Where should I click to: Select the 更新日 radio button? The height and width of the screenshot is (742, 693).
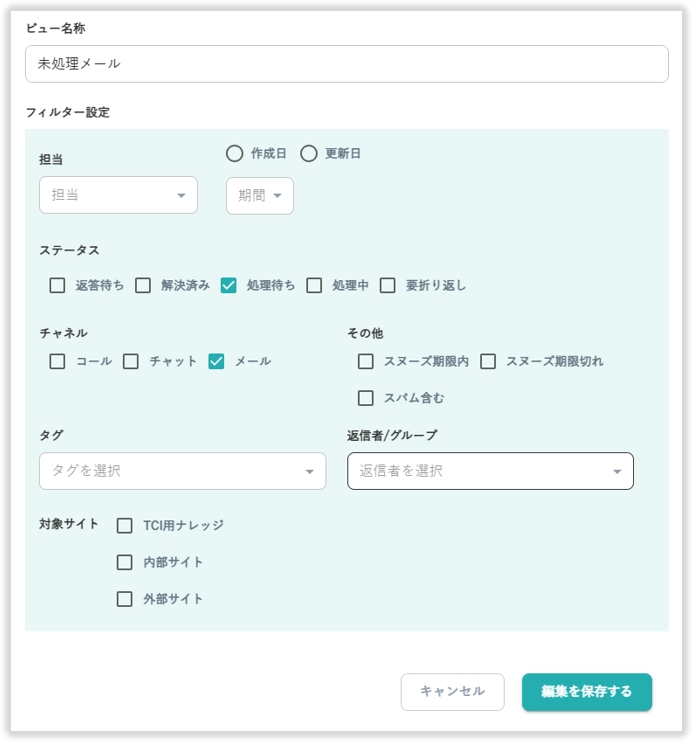click(x=309, y=154)
